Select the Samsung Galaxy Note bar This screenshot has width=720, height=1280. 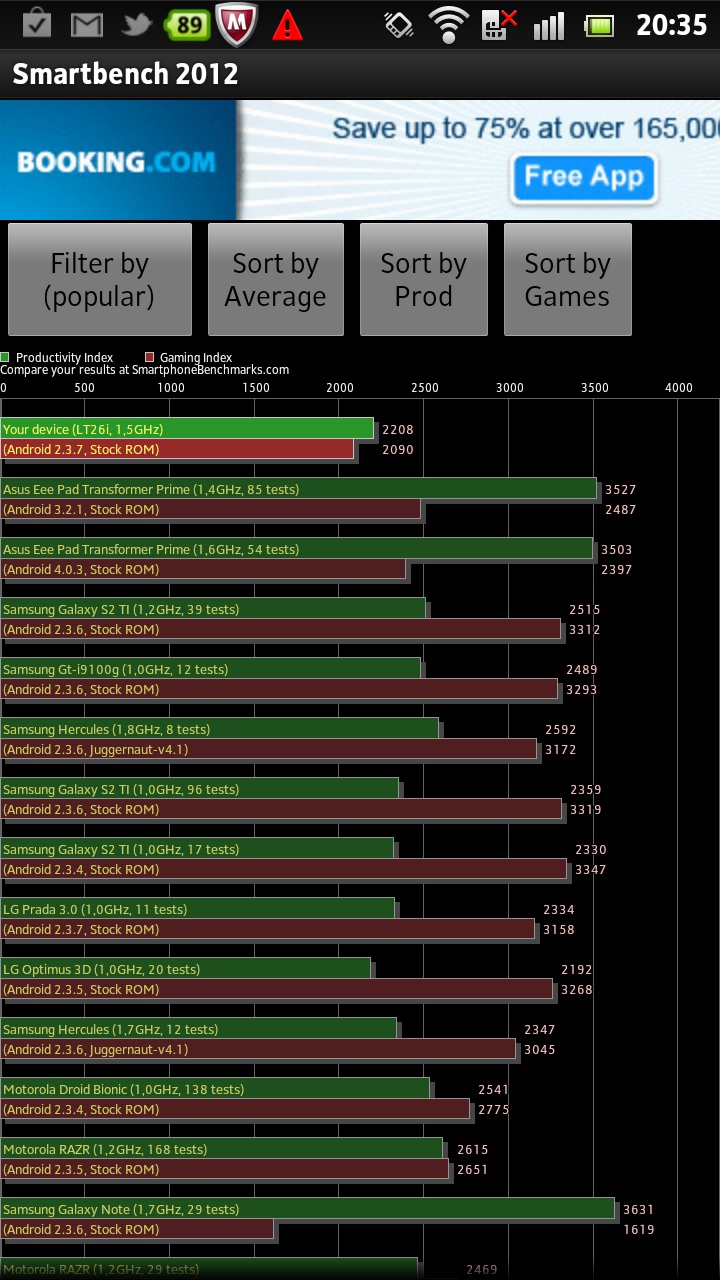pyautogui.click(x=307, y=1208)
